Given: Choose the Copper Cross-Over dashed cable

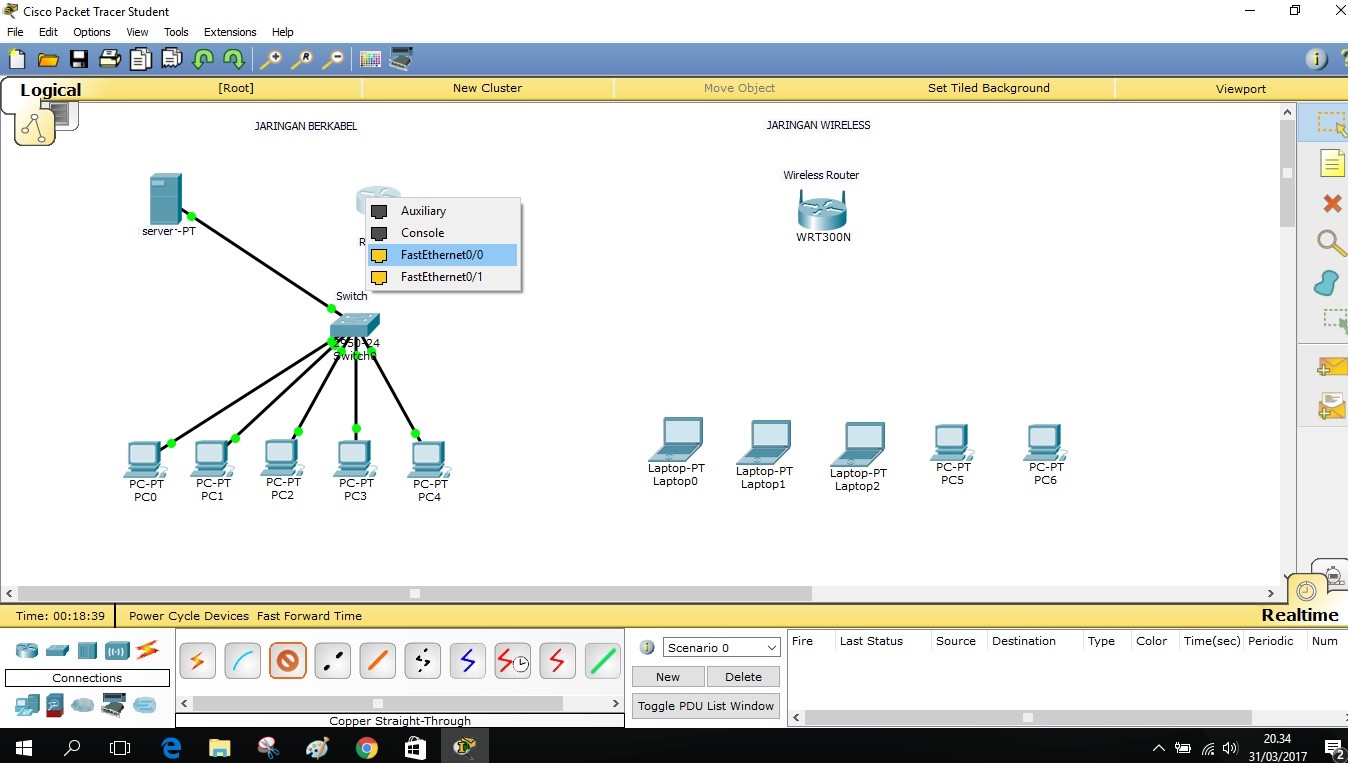Looking at the screenshot, I should pos(332,661).
